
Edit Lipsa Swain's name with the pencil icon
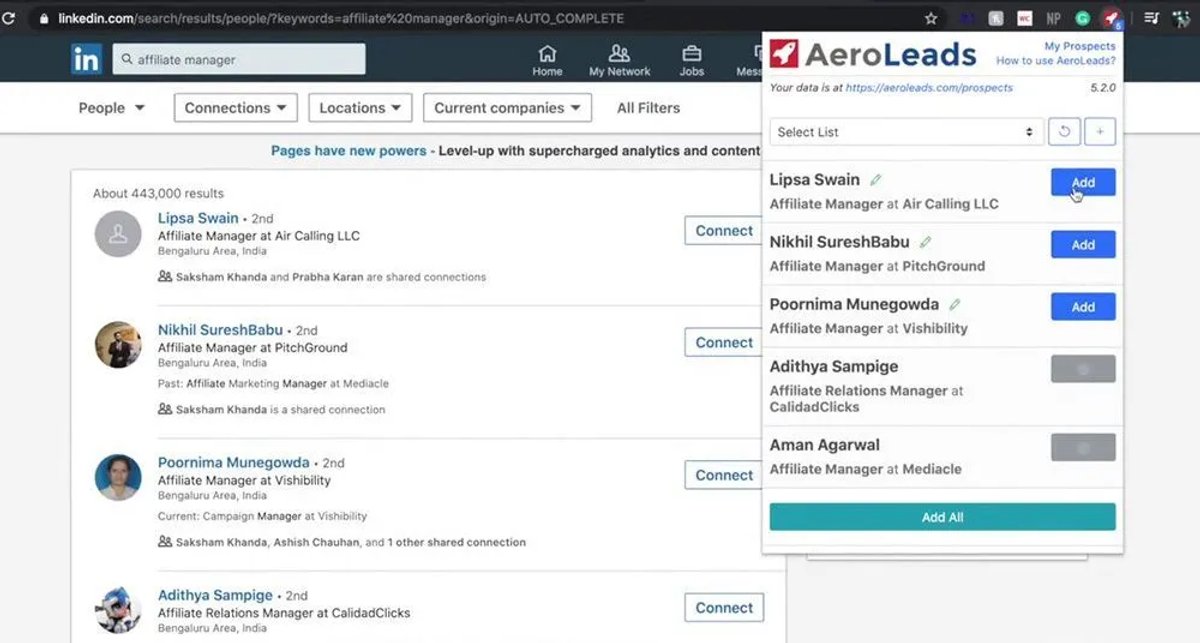pos(876,180)
